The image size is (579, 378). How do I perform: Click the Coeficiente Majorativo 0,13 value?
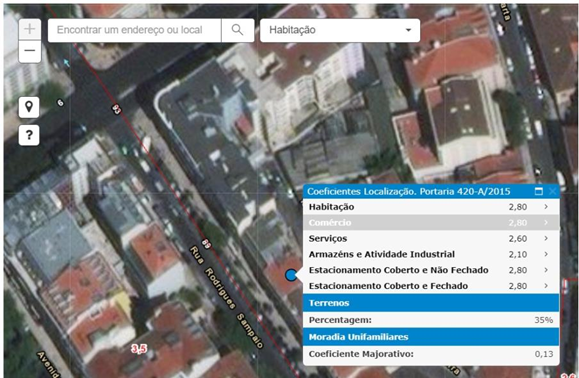point(544,354)
